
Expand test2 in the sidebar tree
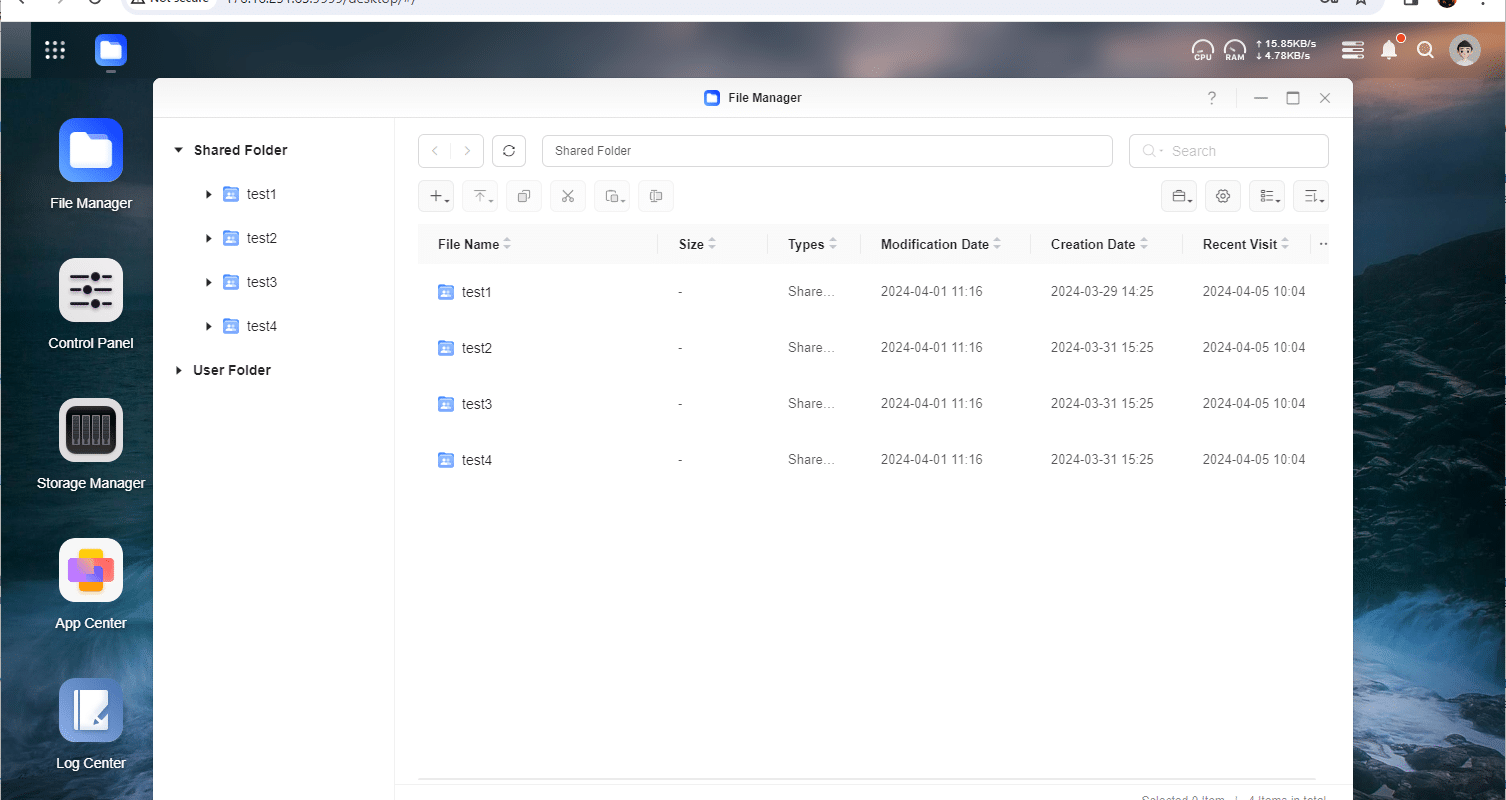tap(208, 238)
